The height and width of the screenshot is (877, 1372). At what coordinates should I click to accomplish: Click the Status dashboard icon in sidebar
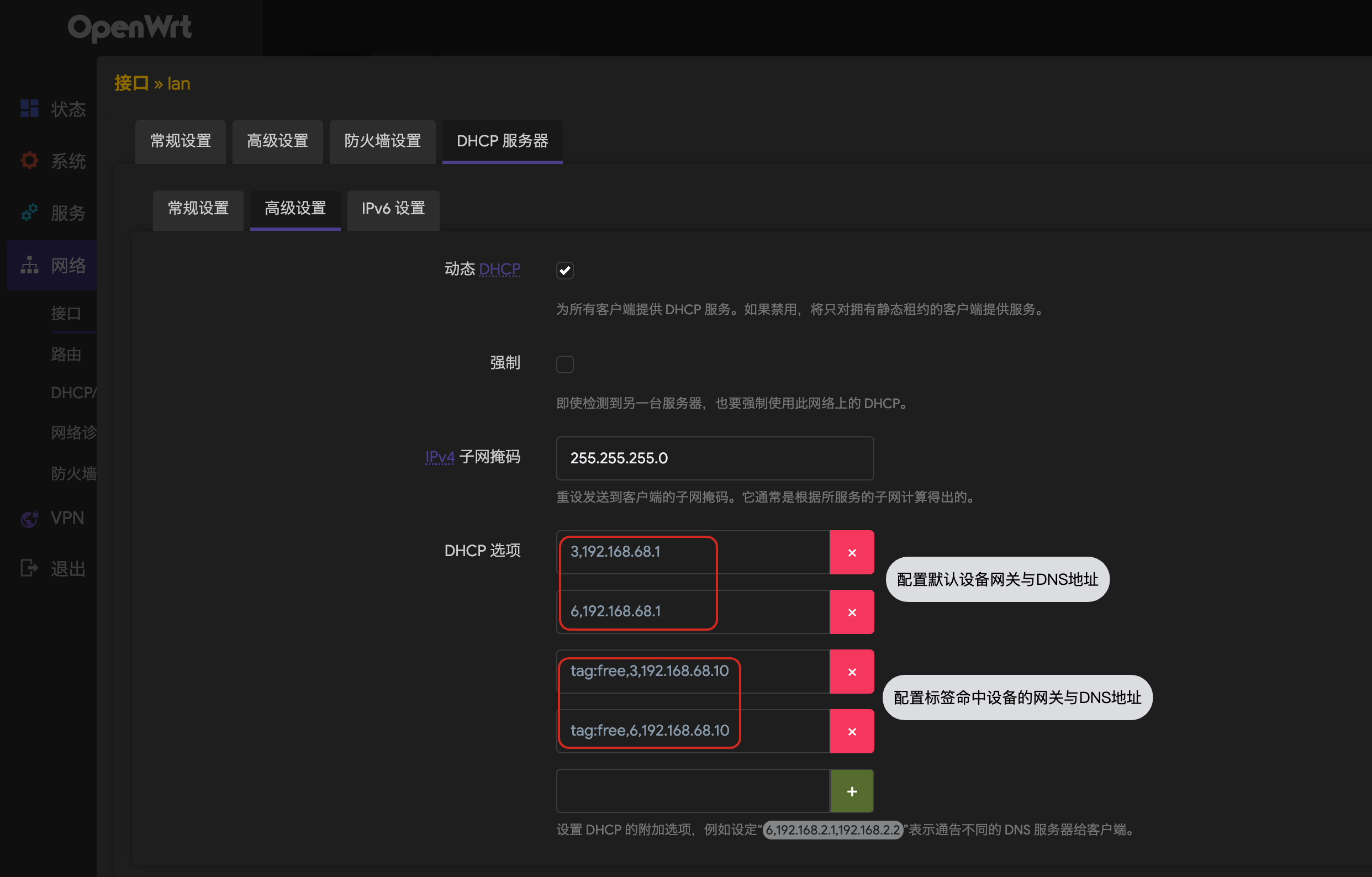coord(29,108)
